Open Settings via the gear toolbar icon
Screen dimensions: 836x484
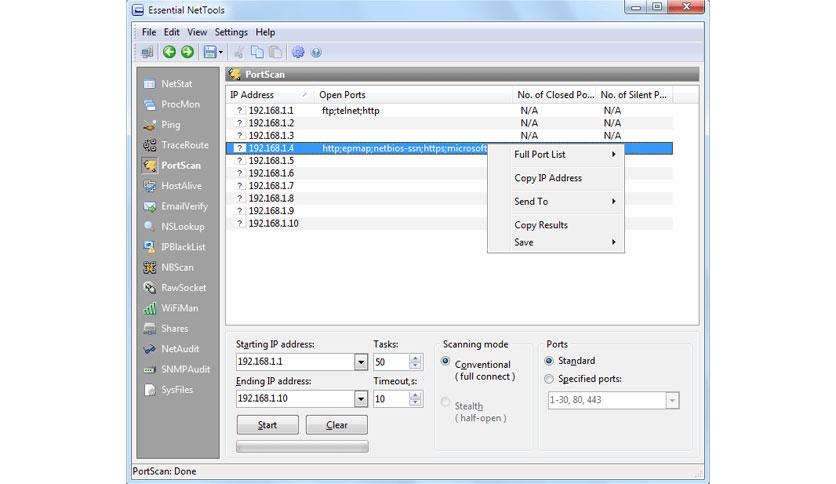coord(298,52)
